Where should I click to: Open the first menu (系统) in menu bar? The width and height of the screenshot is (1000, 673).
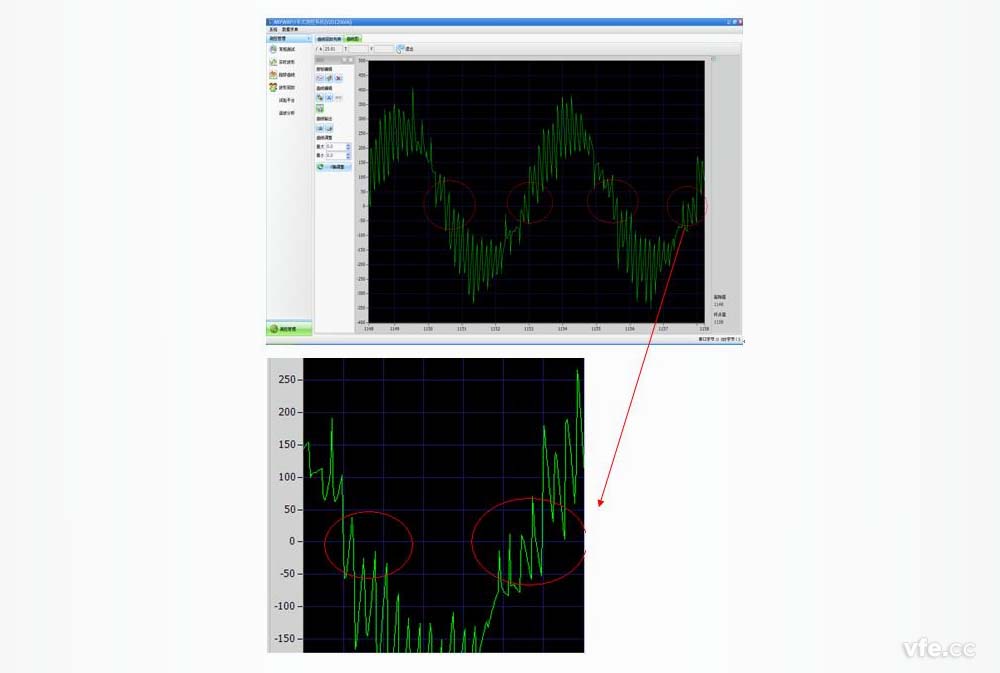[273, 29]
